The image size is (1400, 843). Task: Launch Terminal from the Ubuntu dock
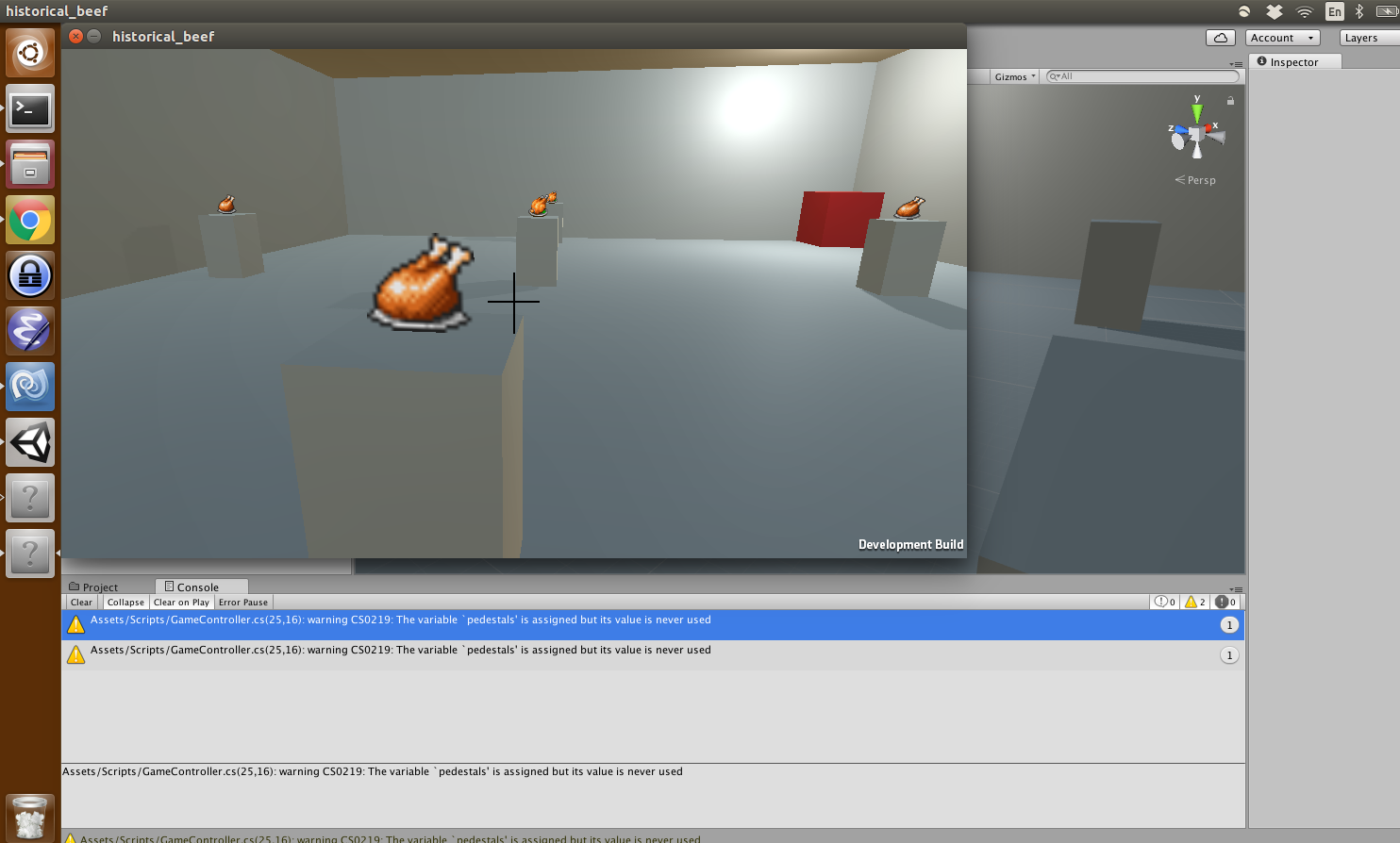point(30,109)
